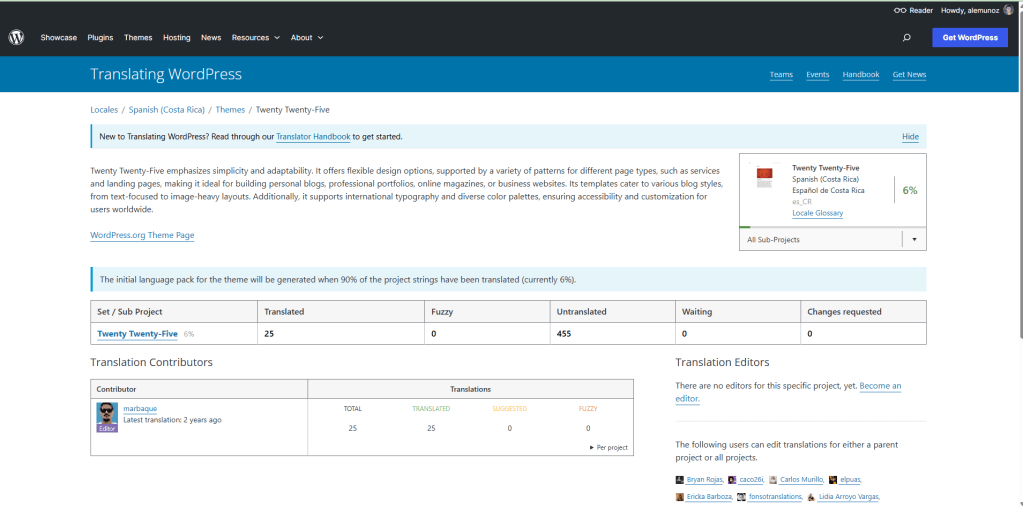Open the WordPress.org Theme Page link
Screen dimensions: 1023x507
(142, 236)
